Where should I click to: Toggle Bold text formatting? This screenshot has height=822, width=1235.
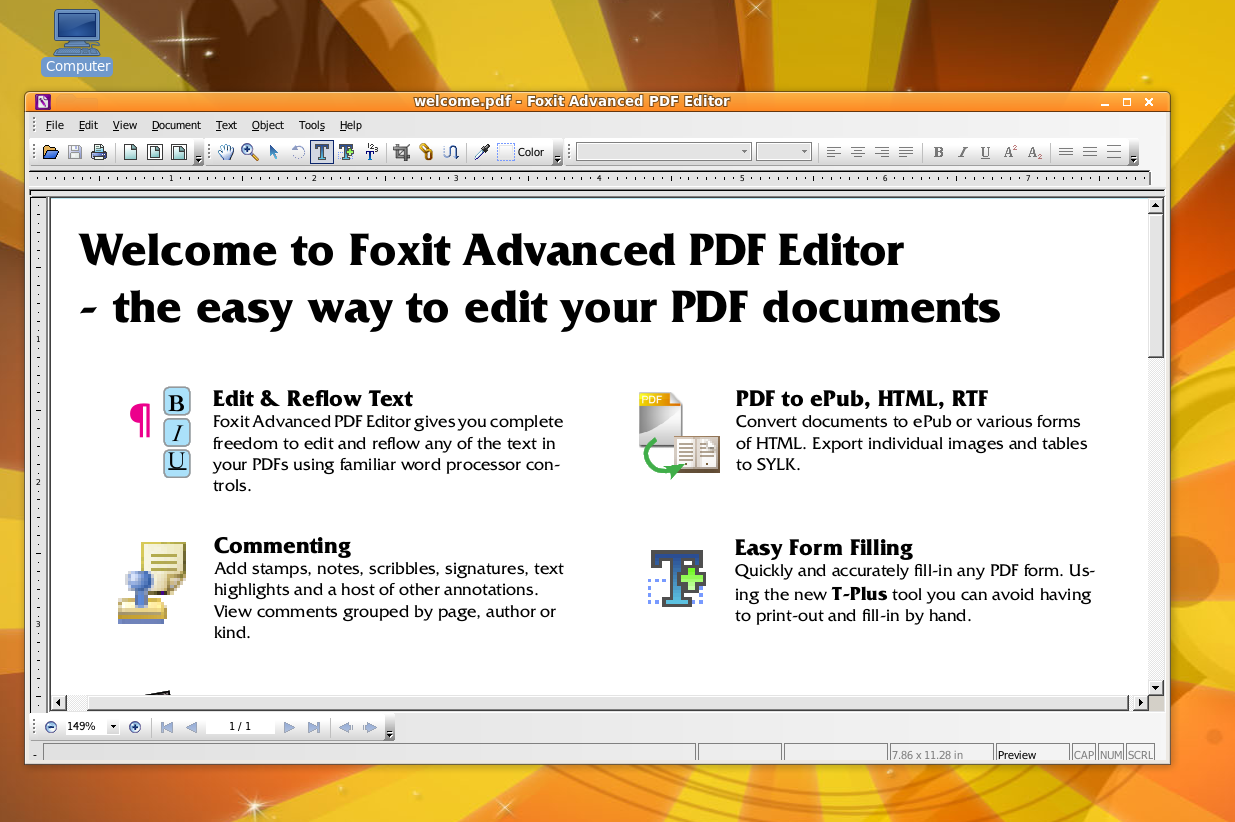[938, 152]
